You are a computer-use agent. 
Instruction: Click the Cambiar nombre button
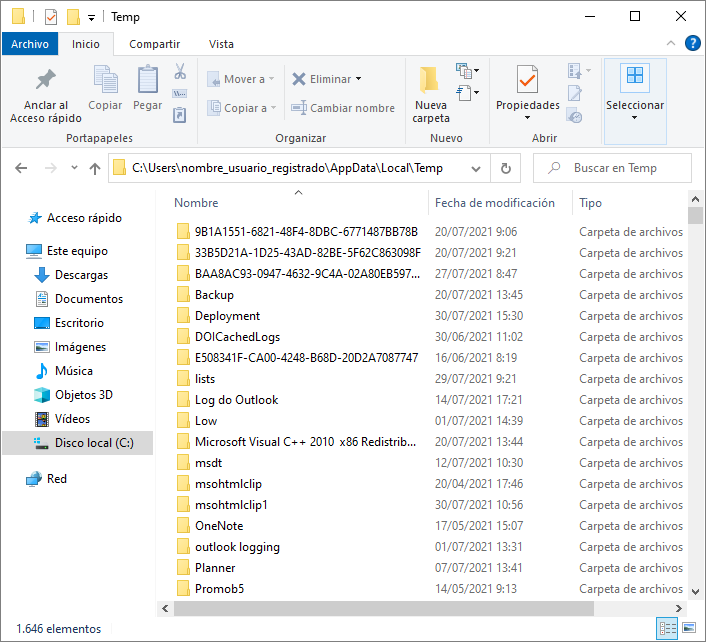point(343,108)
